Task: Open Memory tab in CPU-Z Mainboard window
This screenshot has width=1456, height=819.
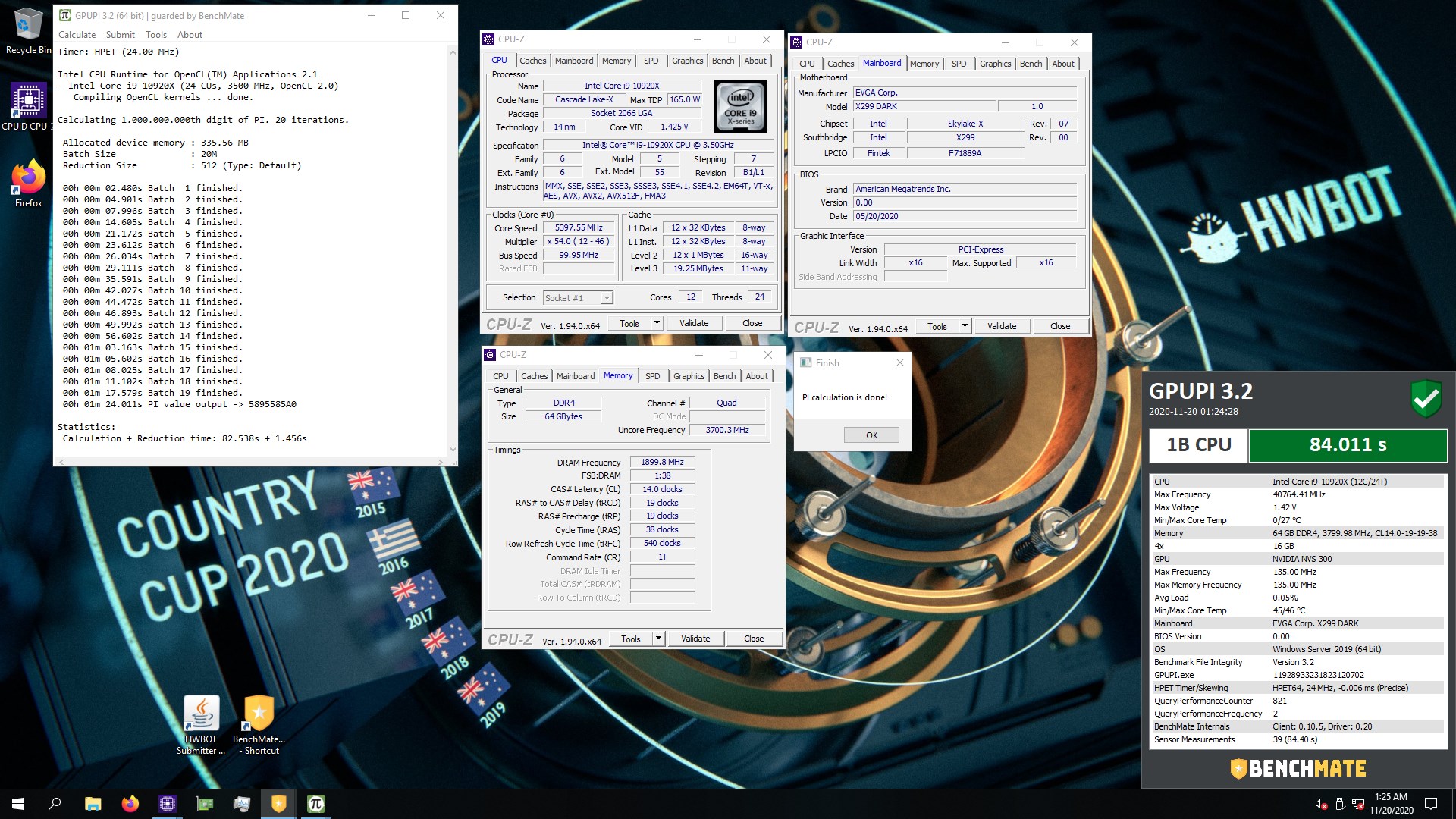Action: 924,64
